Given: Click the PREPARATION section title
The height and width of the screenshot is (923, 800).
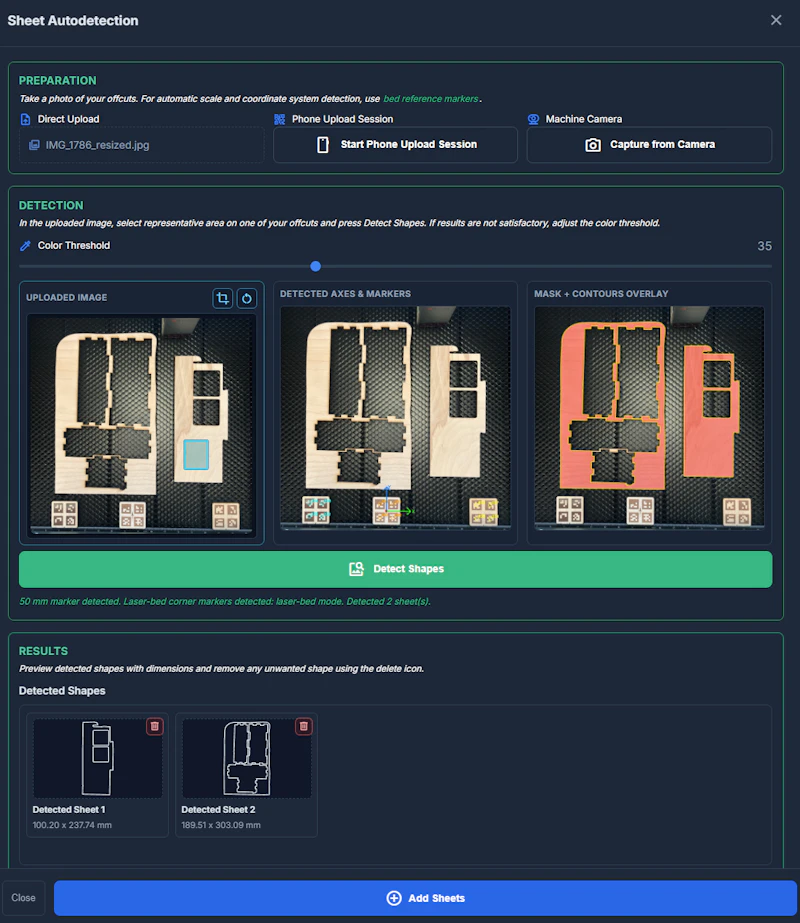Looking at the screenshot, I should (57, 81).
